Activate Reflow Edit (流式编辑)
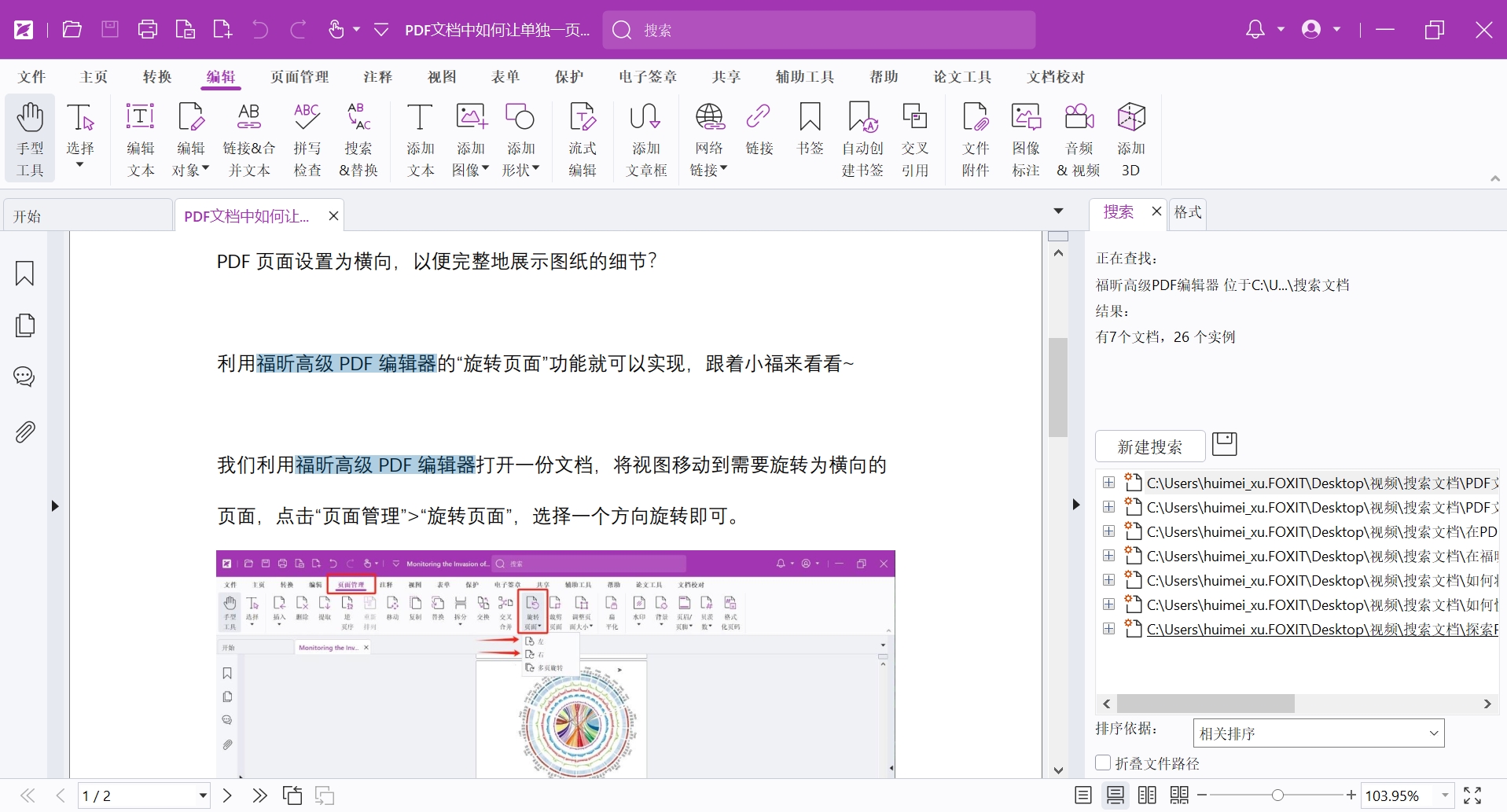1507x812 pixels. click(x=583, y=139)
